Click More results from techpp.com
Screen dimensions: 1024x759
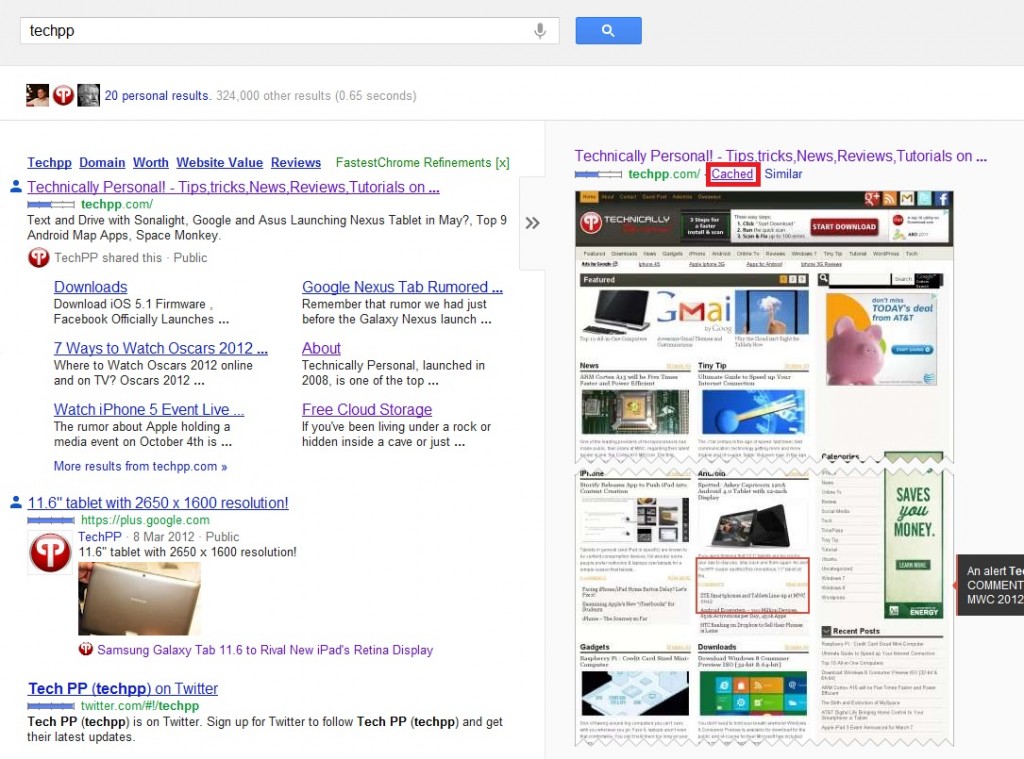(140, 466)
